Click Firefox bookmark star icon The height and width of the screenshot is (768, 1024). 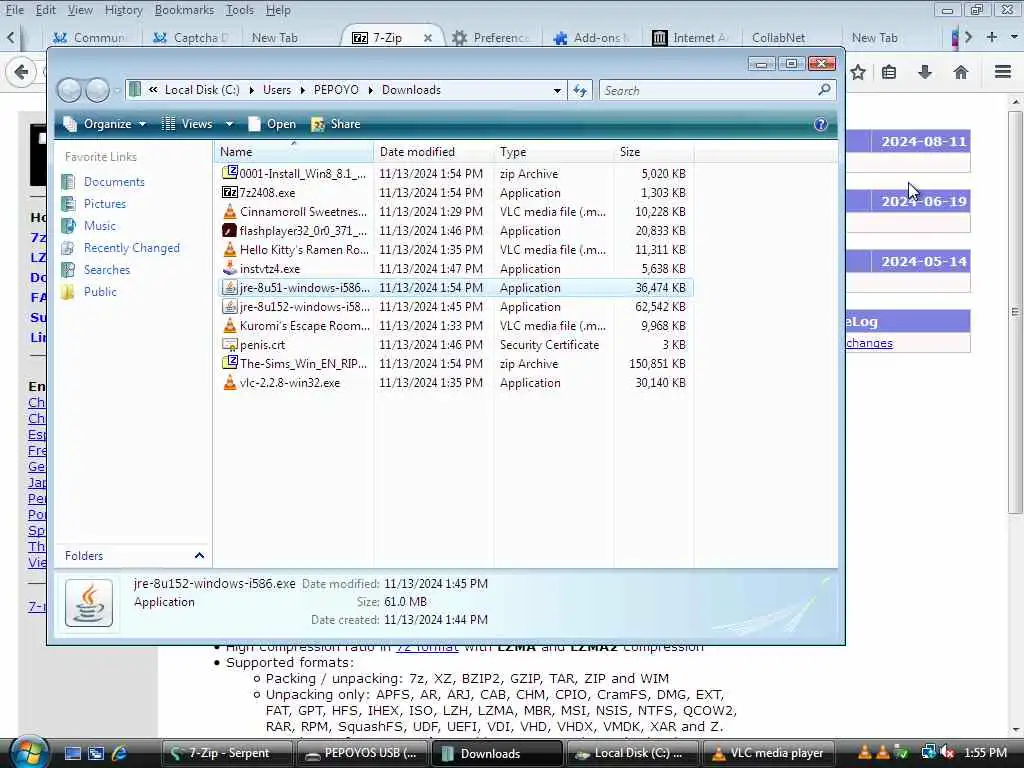(x=858, y=72)
